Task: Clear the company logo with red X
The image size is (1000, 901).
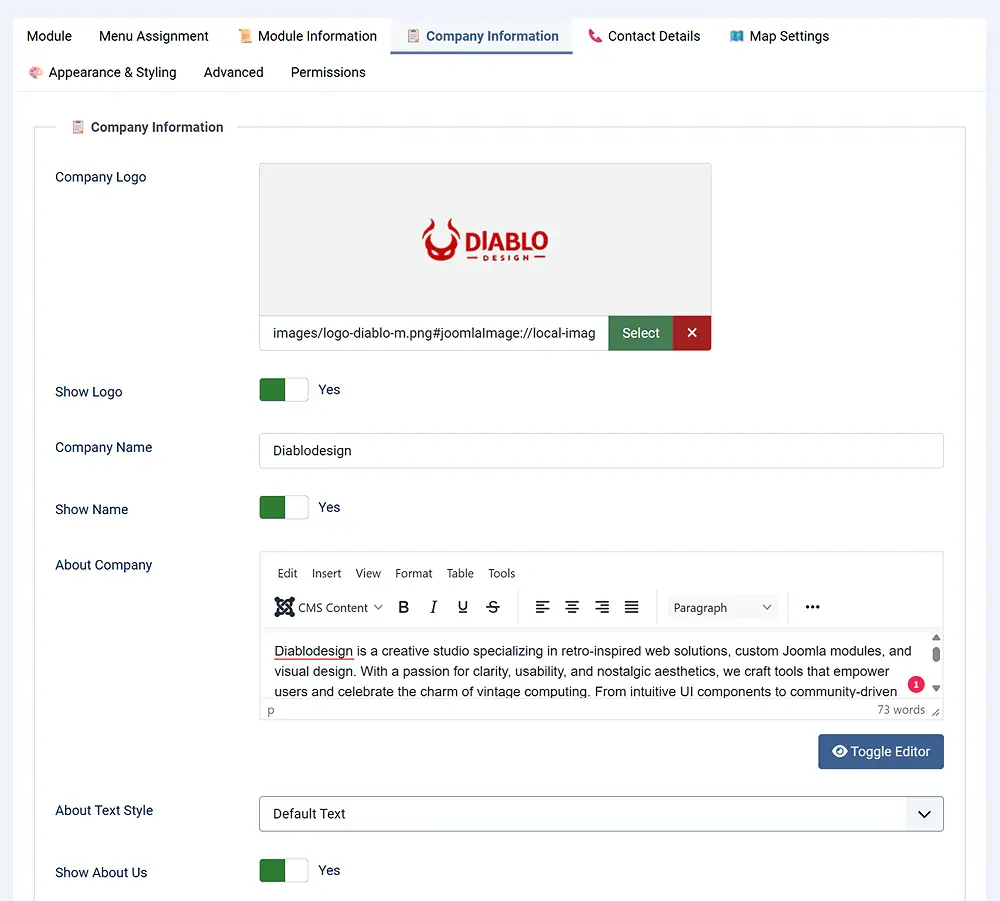Action: [692, 333]
